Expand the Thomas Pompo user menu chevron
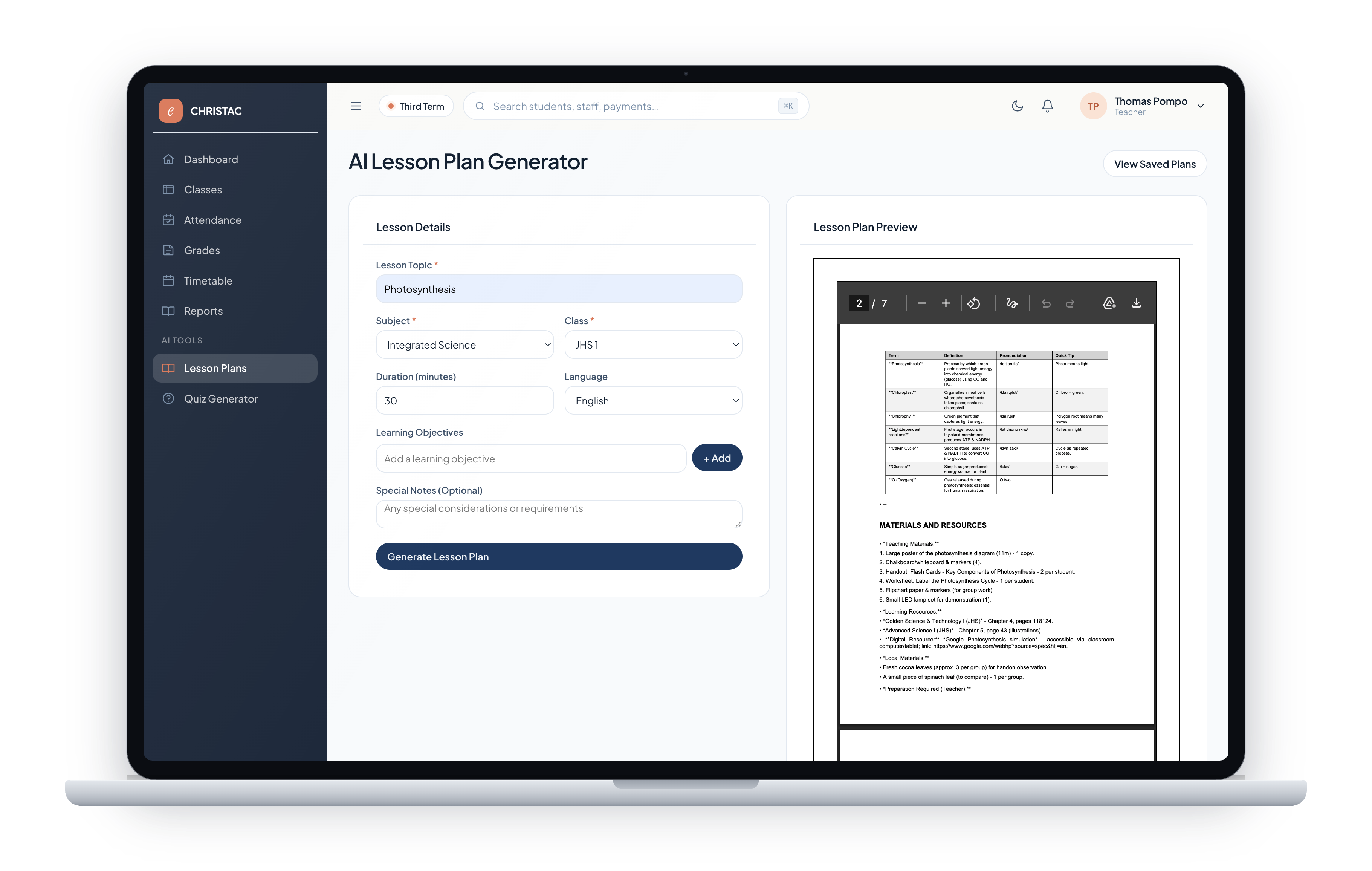1372x871 pixels. pos(1201,106)
